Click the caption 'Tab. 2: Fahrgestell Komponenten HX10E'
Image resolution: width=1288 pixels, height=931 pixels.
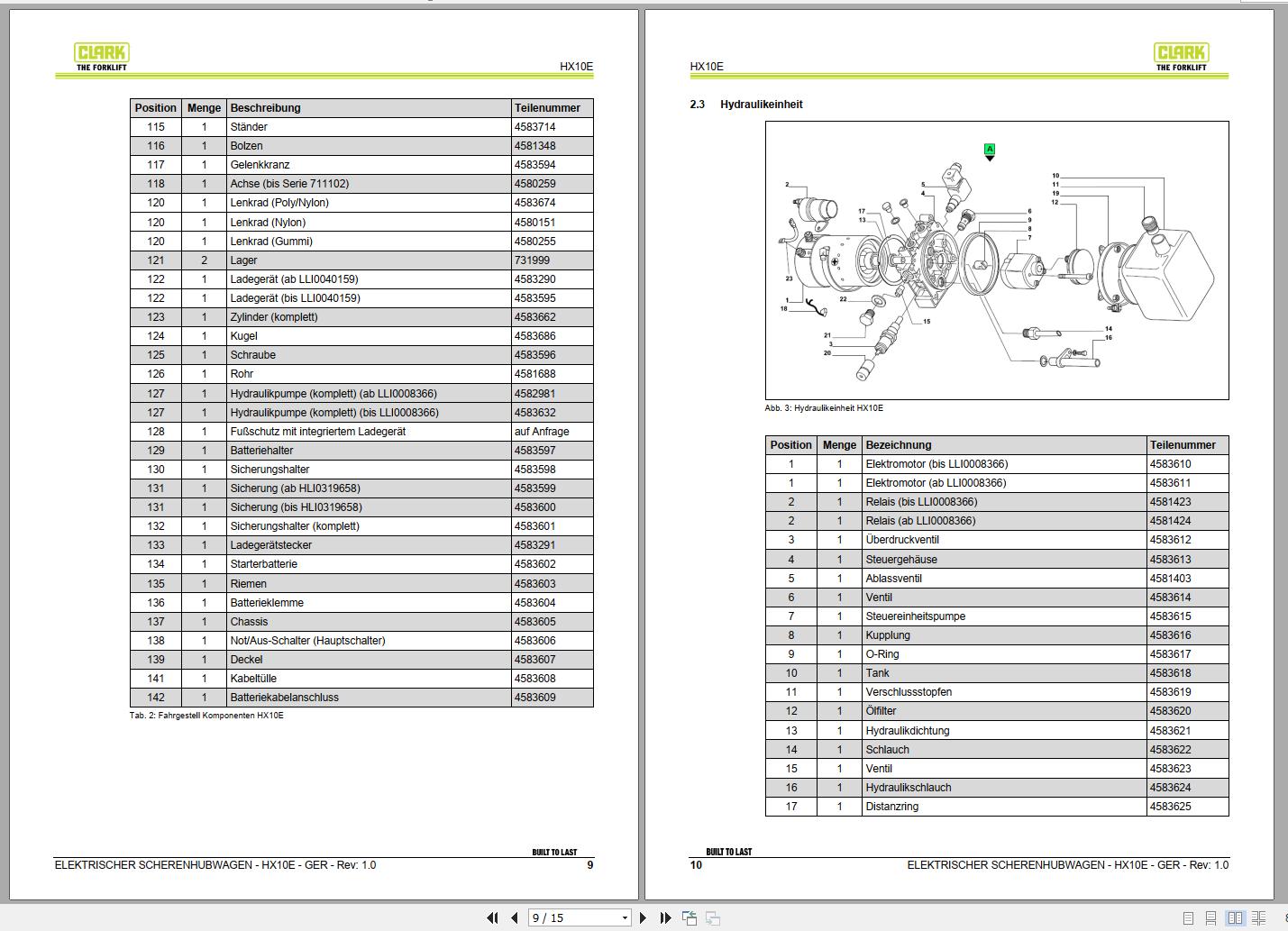pyautogui.click(x=206, y=716)
